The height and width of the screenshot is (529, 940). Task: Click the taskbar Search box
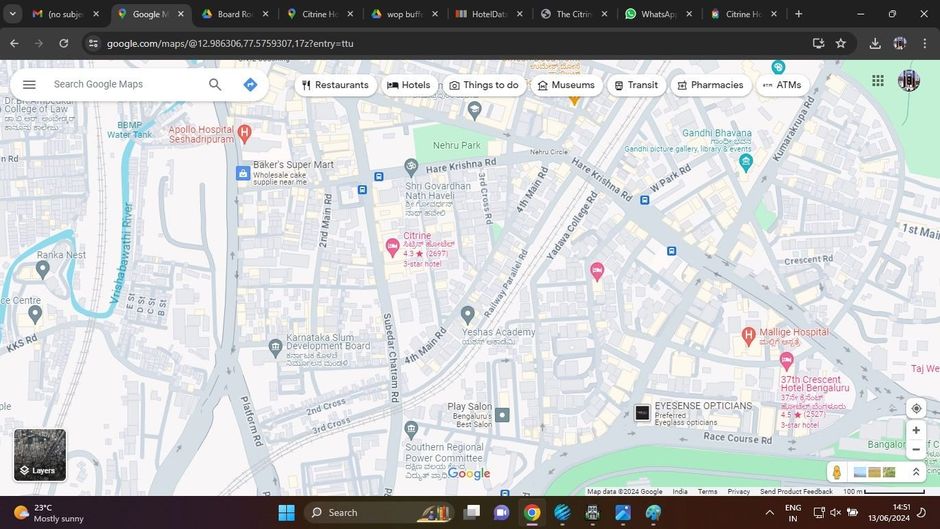379,513
